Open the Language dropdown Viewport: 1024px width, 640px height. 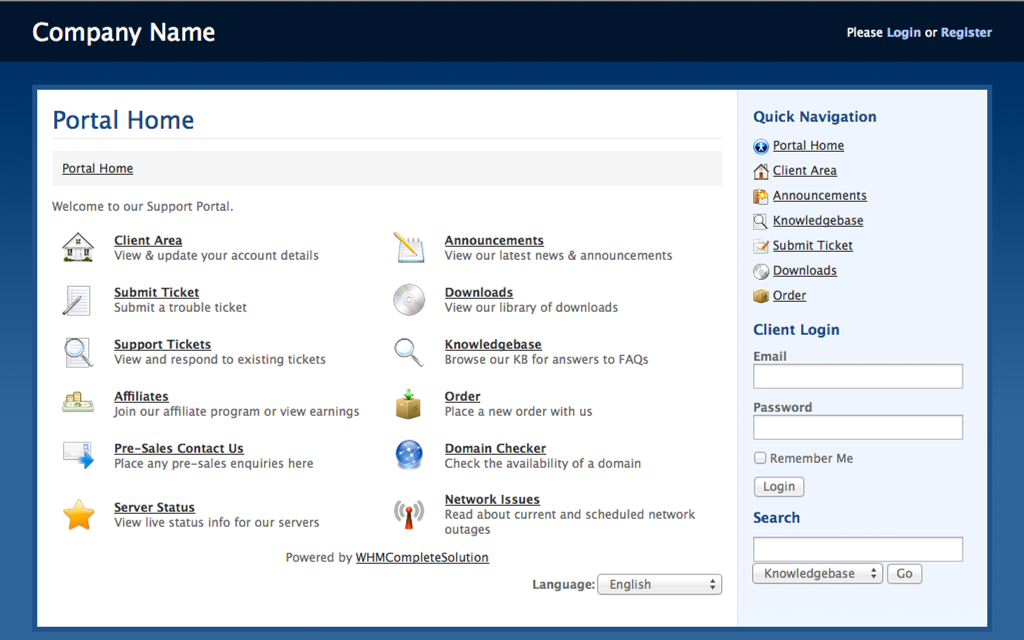(659, 585)
